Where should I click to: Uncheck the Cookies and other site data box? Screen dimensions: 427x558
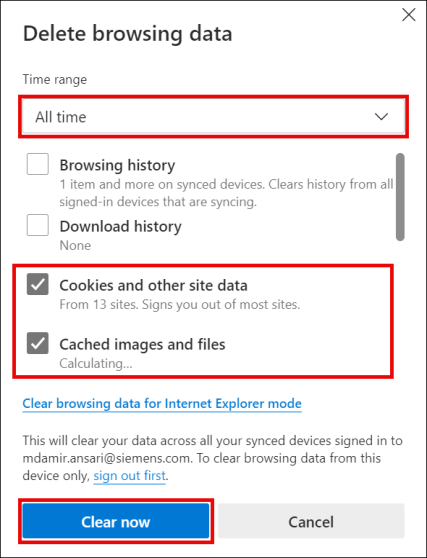pyautogui.click(x=38, y=284)
